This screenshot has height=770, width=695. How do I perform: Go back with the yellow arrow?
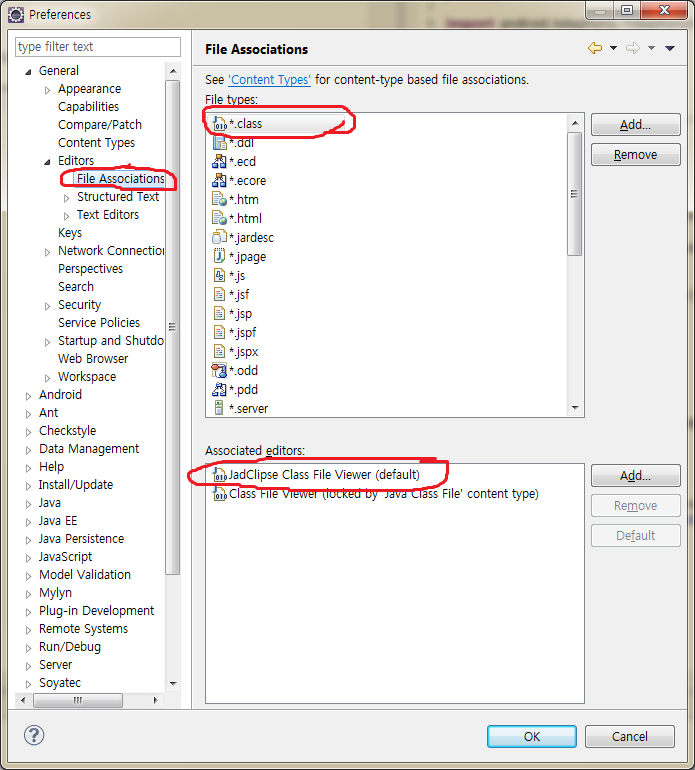tap(595, 48)
